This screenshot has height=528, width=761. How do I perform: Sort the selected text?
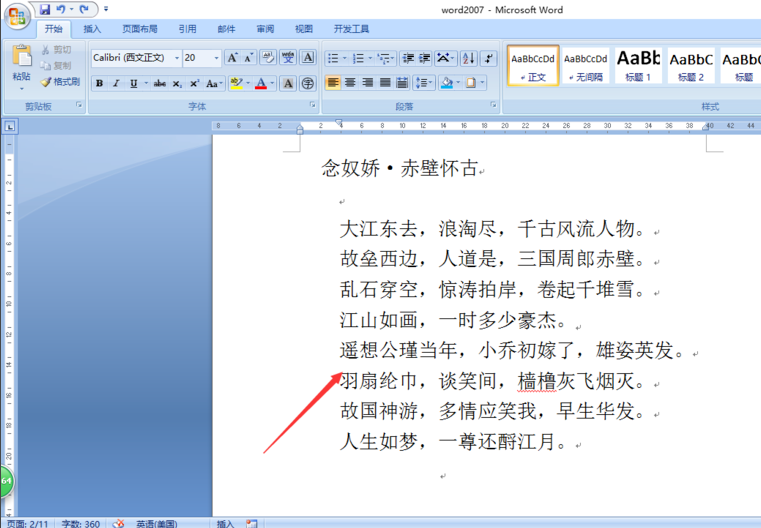click(469, 58)
